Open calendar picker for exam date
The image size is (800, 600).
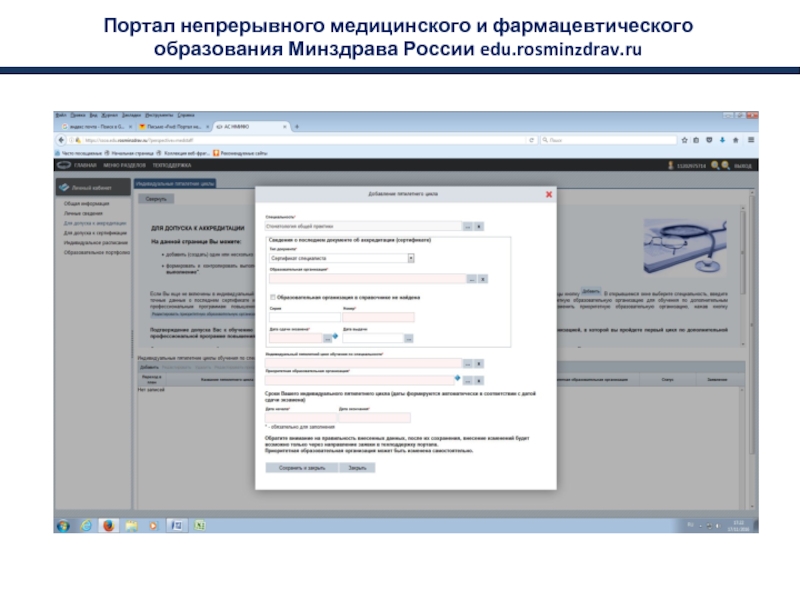326,338
